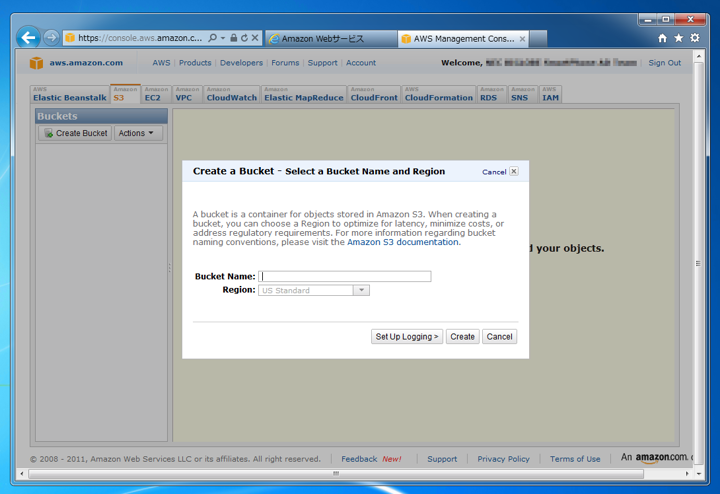Click the aws.amazon.com logo link

point(86,63)
